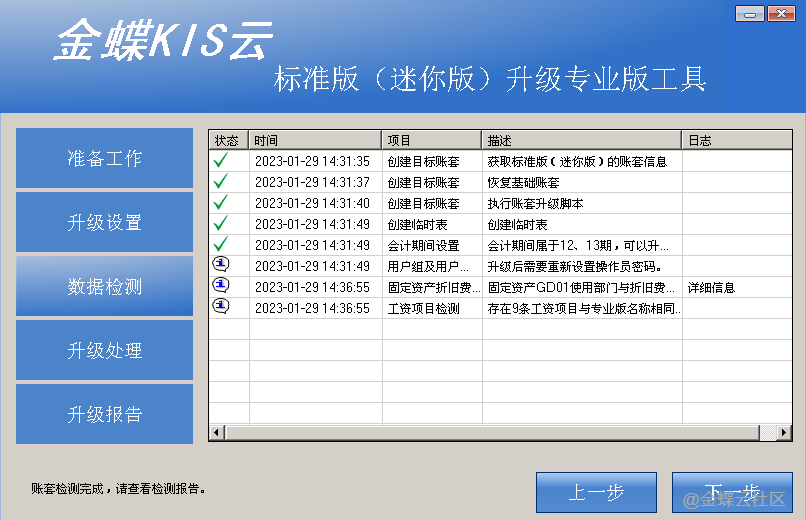This screenshot has width=806, height=520.
Task: Click green checkmark for 会计期间设置 row
Action: [x=221, y=244]
